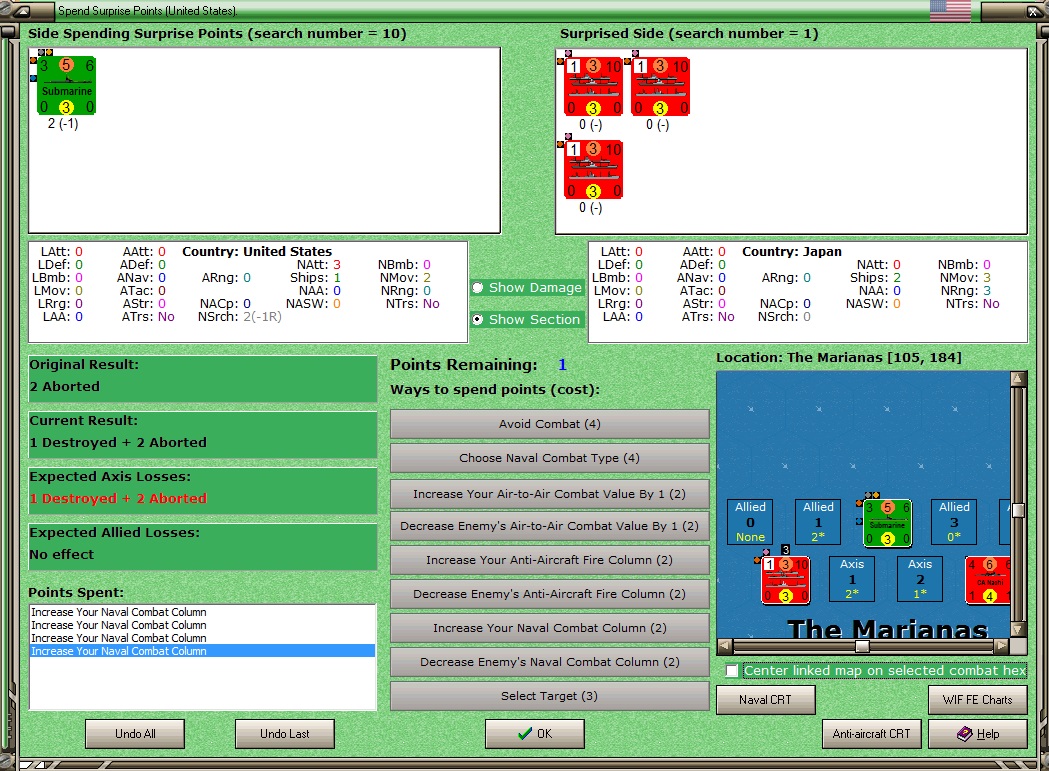Click the map vertical scrollbar thumb

(x=1018, y=510)
